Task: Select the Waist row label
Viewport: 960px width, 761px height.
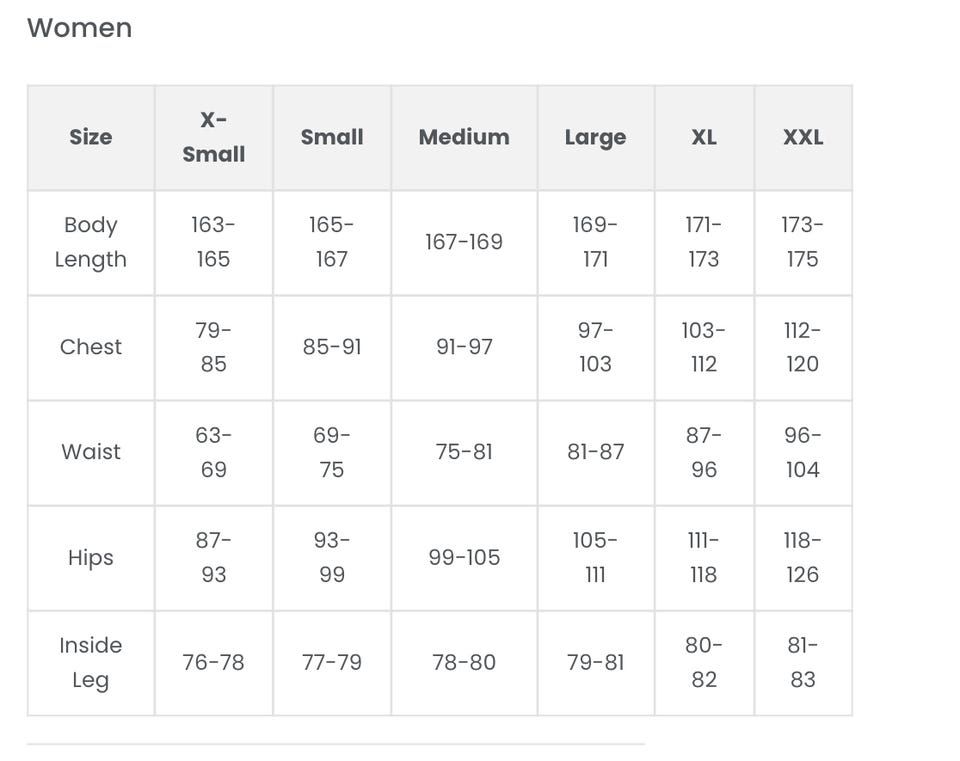Action: pos(90,452)
